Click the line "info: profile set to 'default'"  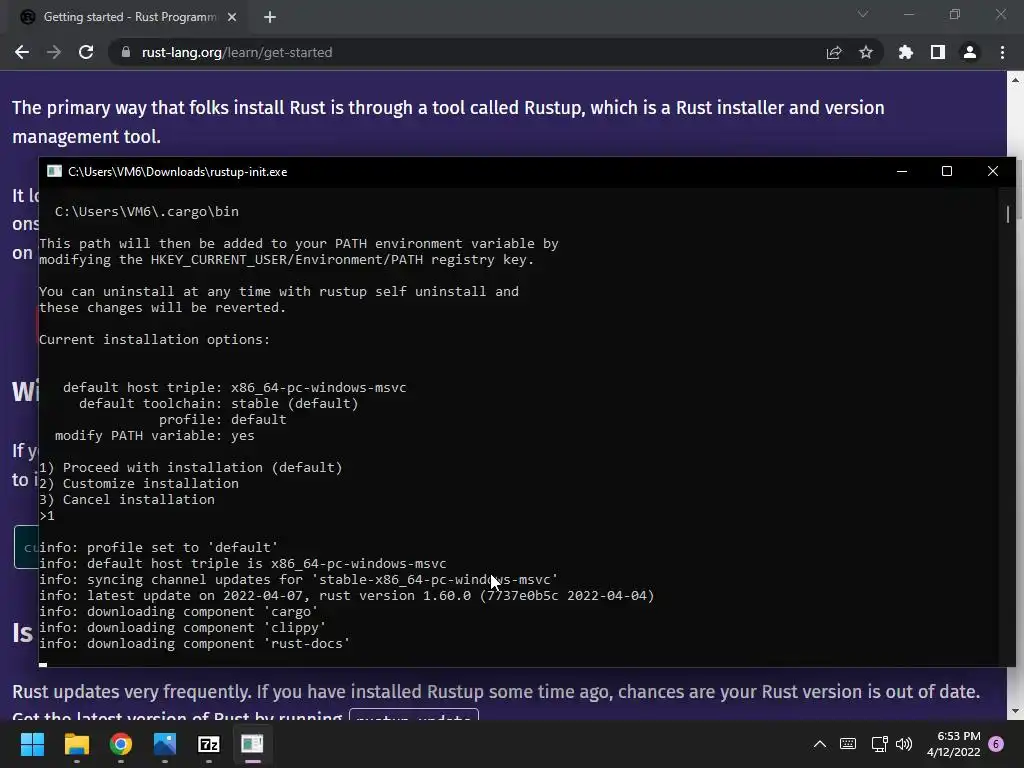(159, 548)
